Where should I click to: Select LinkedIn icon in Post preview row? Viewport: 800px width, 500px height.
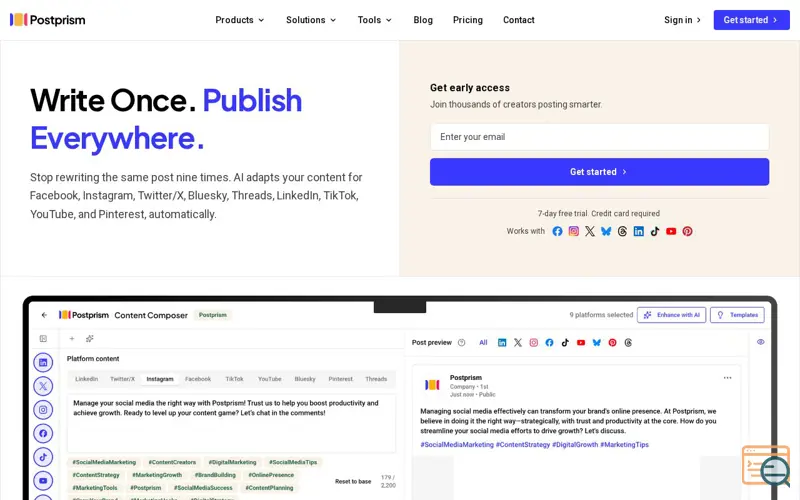[x=502, y=343]
